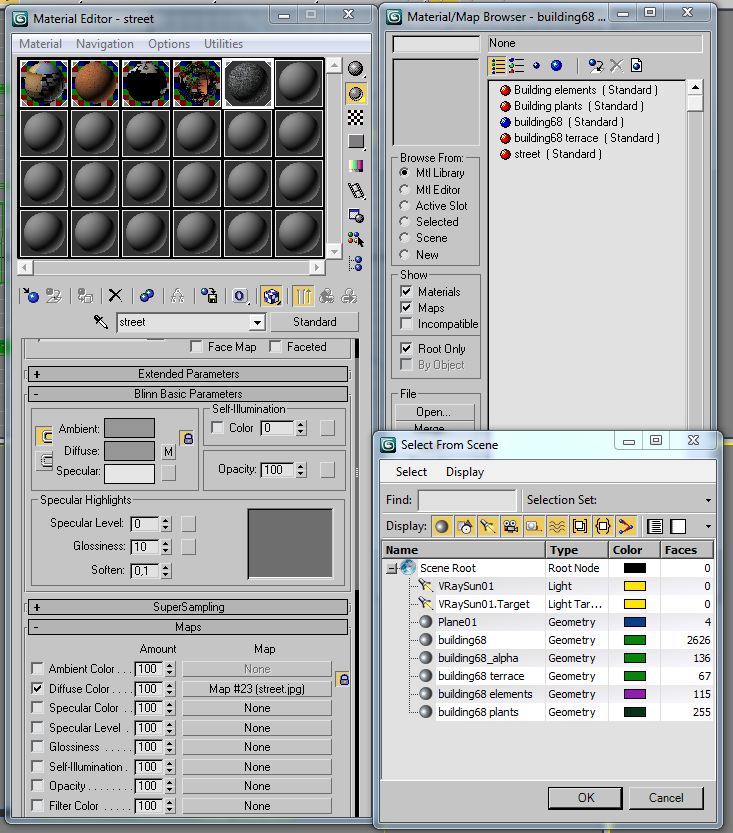The height and width of the screenshot is (833, 733).
Task: Open the Material menu
Action: click(40, 44)
